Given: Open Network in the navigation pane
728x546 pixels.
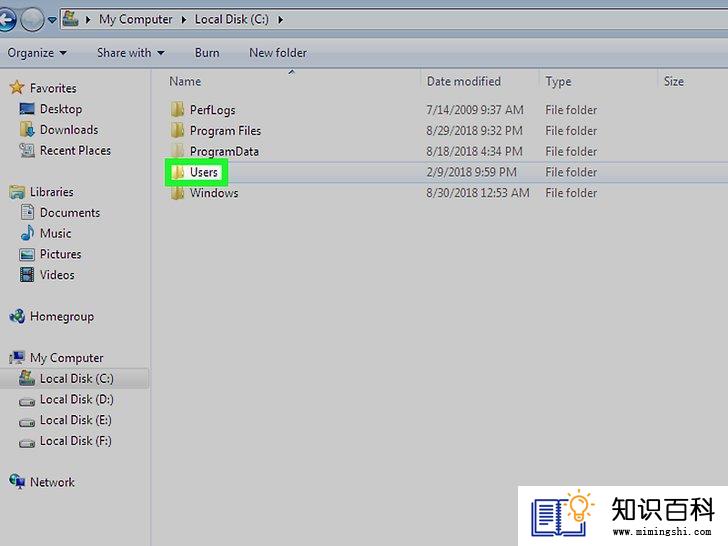Looking at the screenshot, I should click(52, 482).
